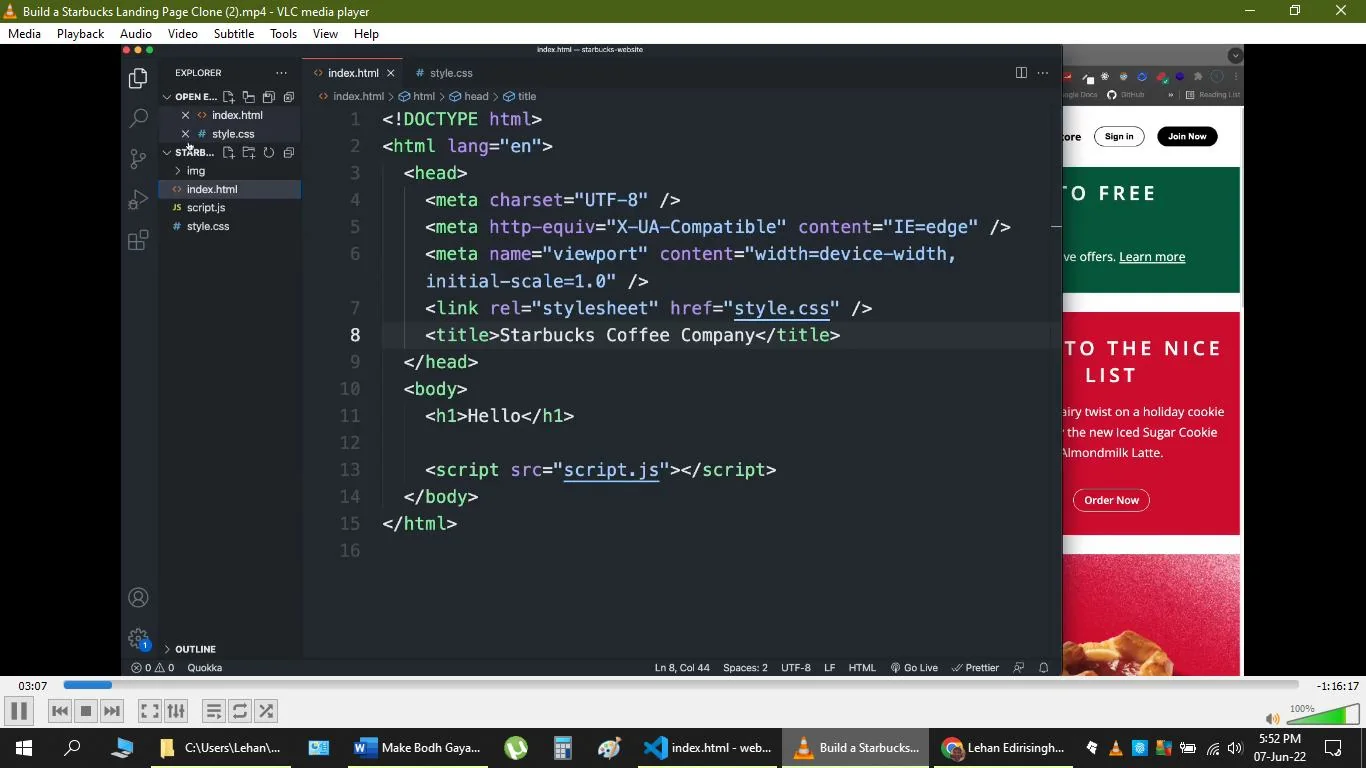
Task: Show the VLC playlist
Action: [x=213, y=711]
